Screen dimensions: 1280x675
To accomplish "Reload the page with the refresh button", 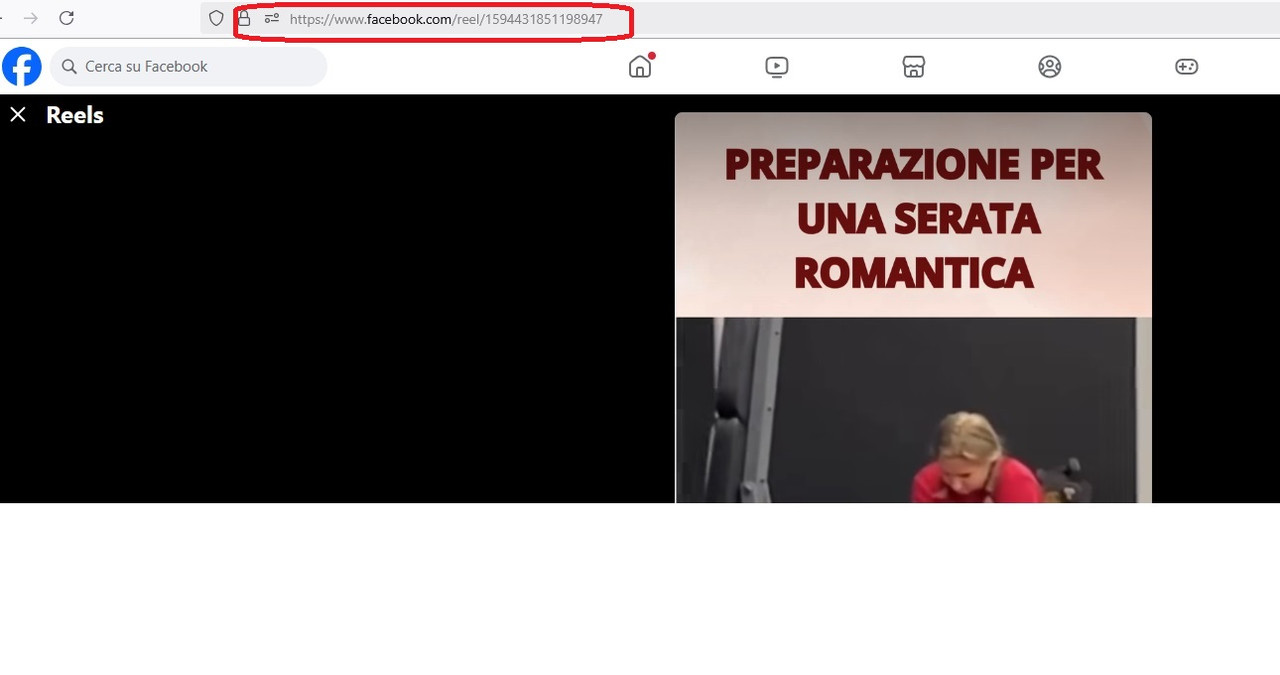I will pos(66,18).
